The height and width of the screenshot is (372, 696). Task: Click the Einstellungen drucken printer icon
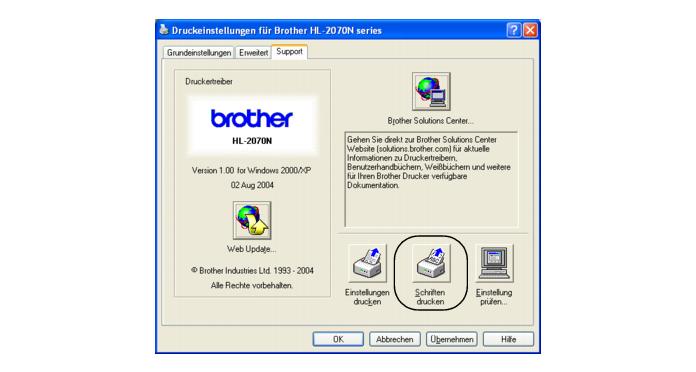[367, 263]
